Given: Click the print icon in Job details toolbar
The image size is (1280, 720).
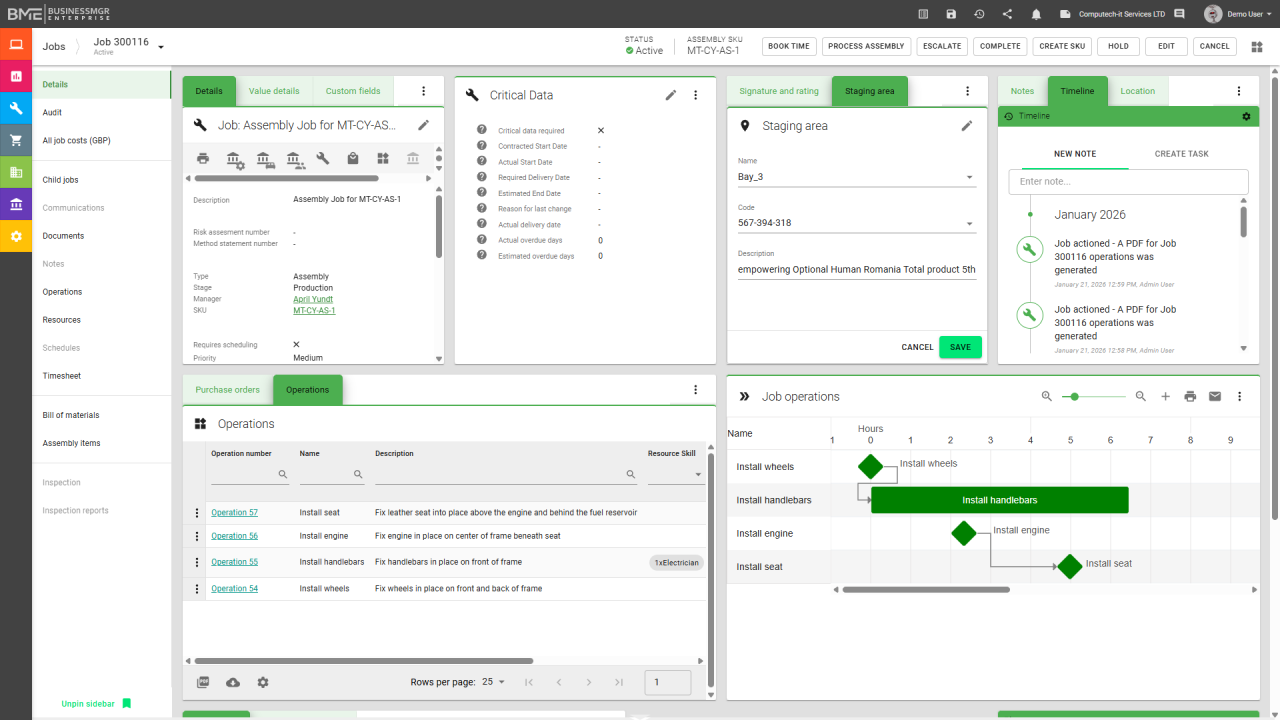Looking at the screenshot, I should point(203,158).
